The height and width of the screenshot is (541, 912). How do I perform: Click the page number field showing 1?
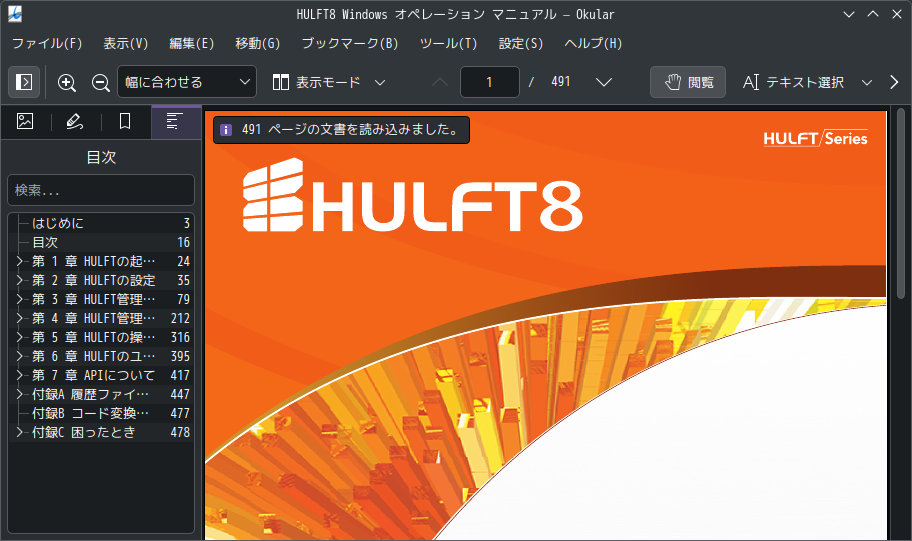490,82
